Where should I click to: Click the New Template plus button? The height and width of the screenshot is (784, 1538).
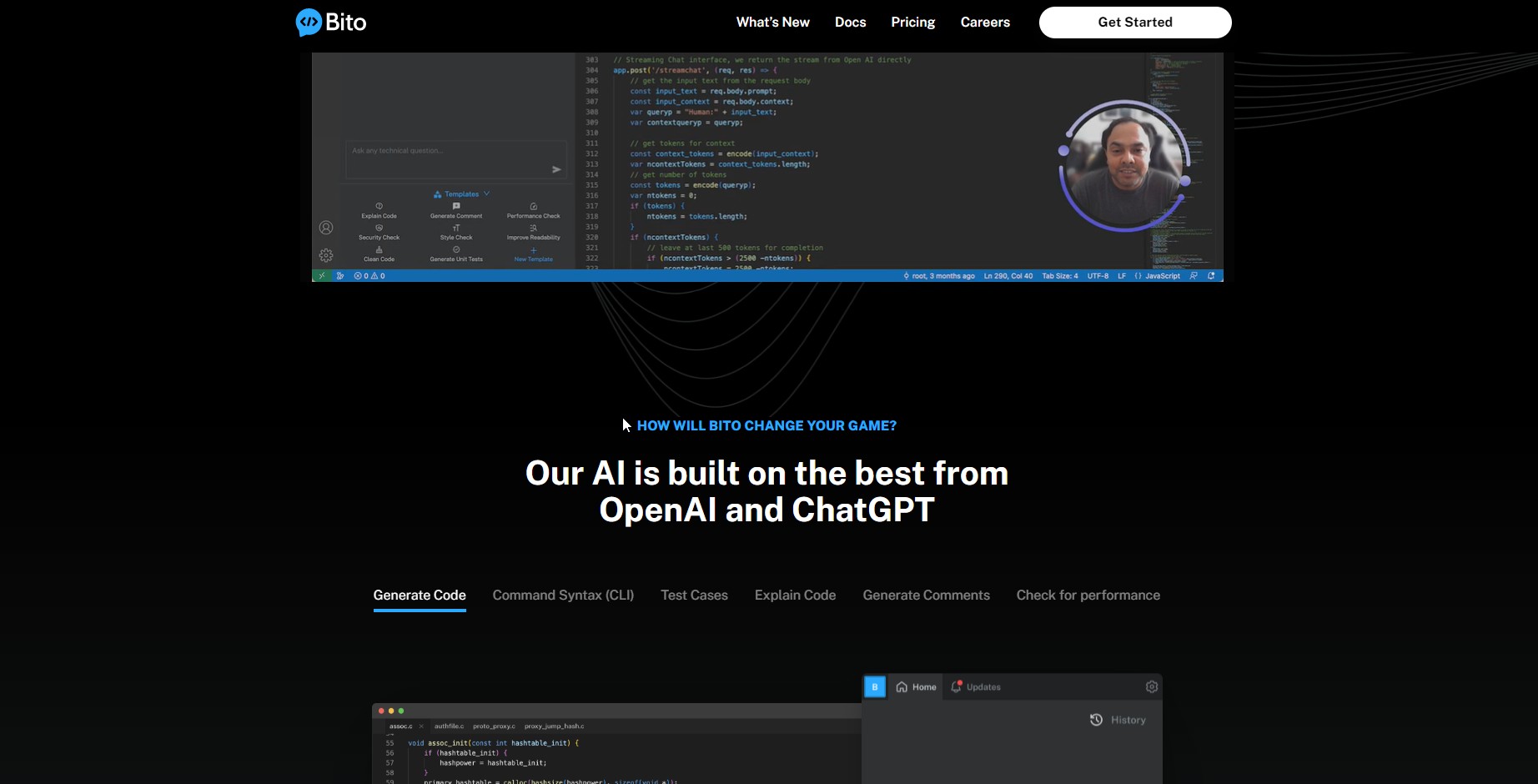tap(534, 250)
